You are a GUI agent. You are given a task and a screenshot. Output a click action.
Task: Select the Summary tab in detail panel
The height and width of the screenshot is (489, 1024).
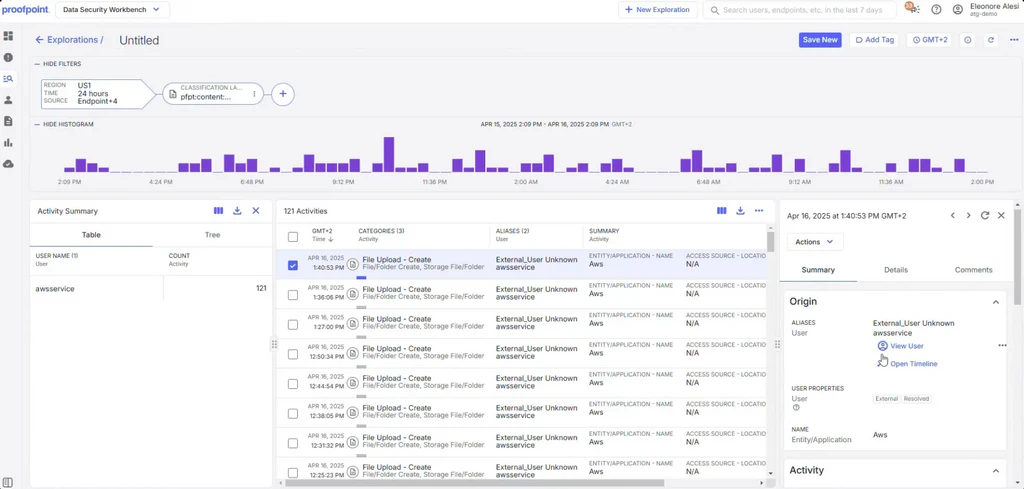coord(818,270)
